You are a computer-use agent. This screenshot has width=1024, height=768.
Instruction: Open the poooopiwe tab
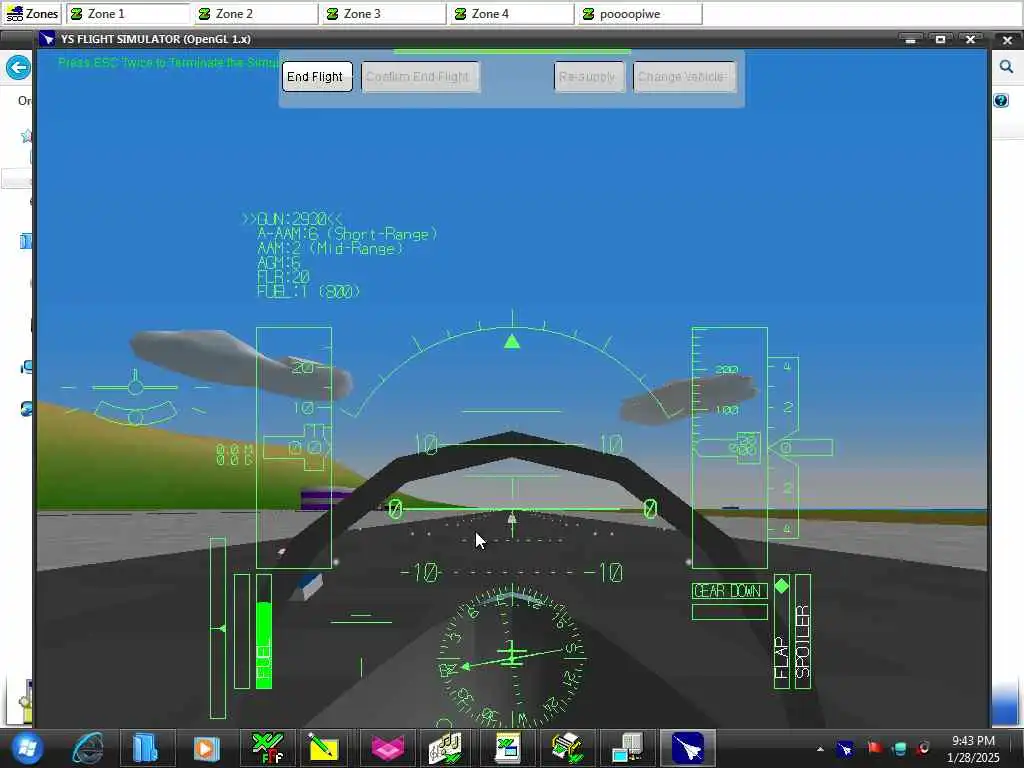tap(640, 14)
